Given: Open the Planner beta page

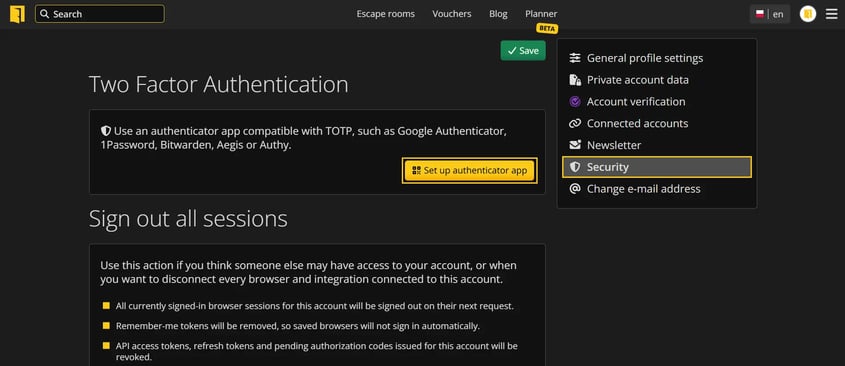Looking at the screenshot, I should (541, 14).
